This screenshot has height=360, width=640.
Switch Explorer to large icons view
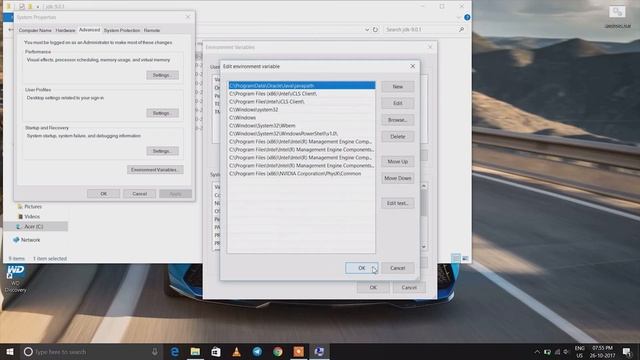(465, 258)
